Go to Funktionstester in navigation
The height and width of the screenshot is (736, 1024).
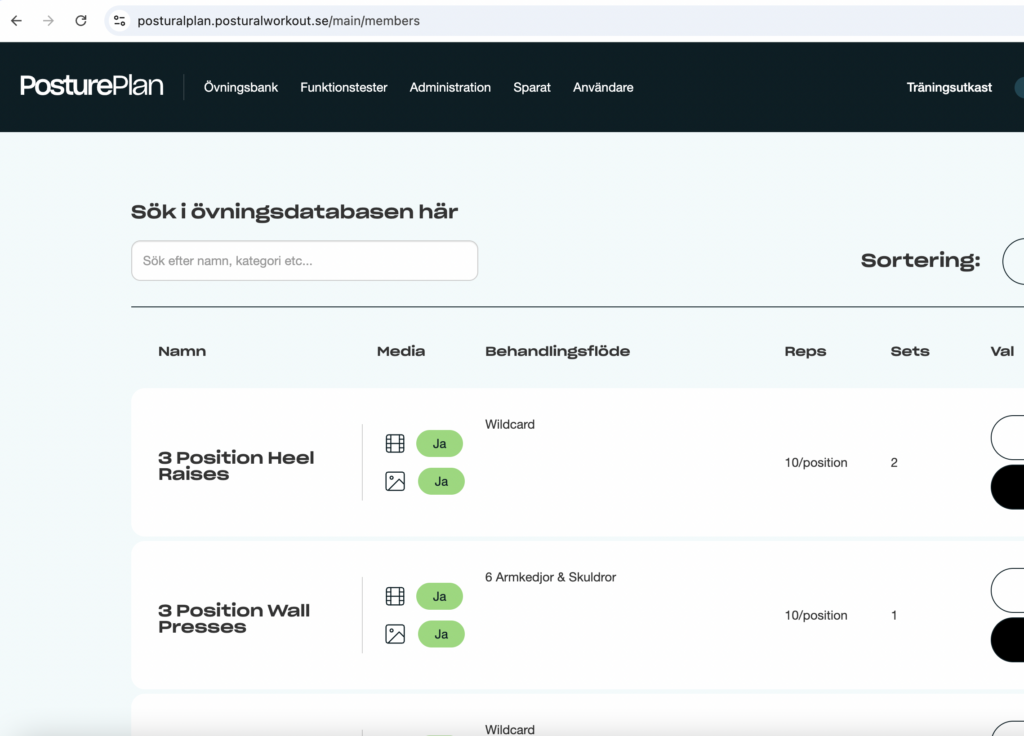344,87
